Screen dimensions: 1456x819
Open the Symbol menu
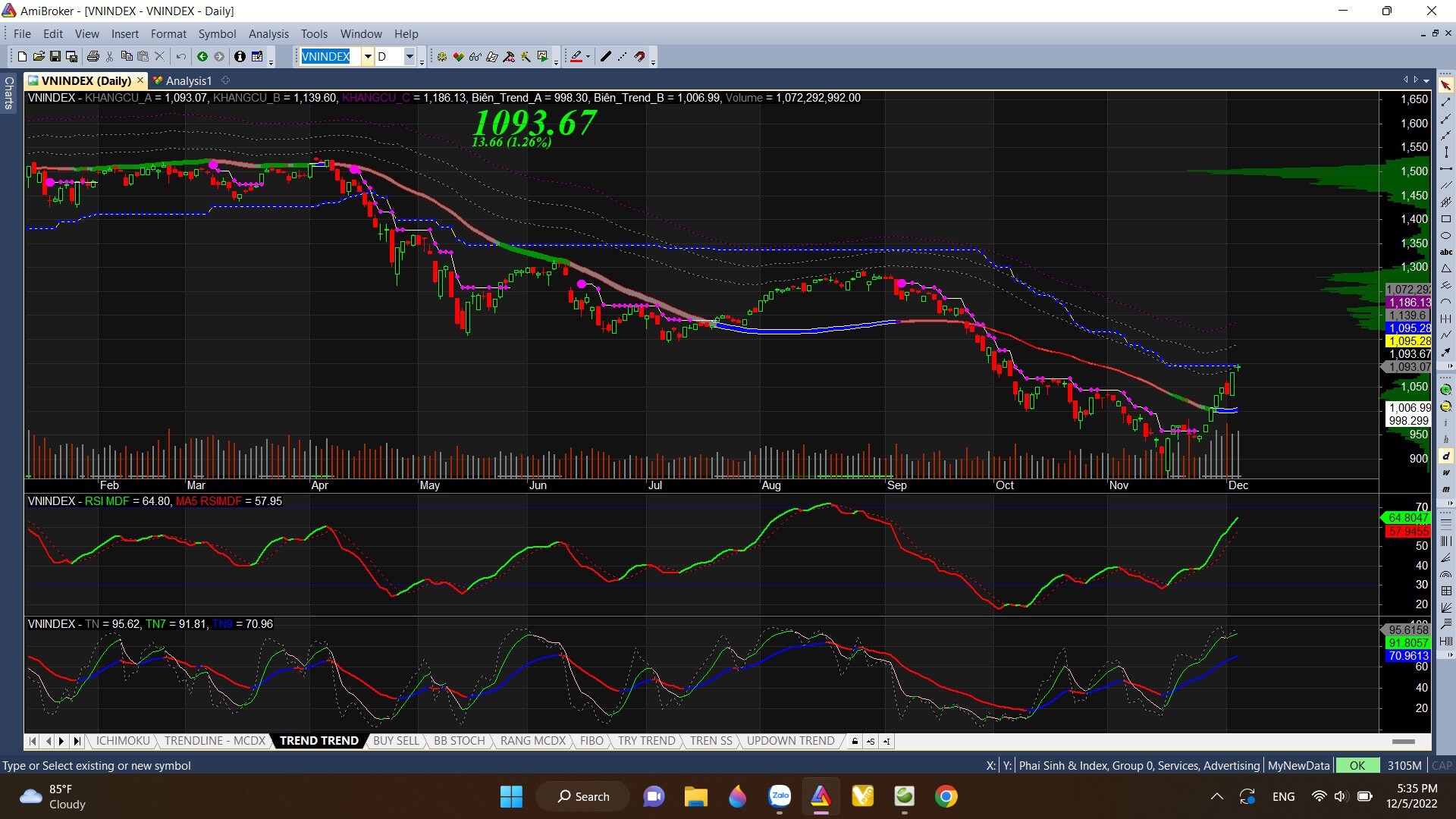[217, 33]
